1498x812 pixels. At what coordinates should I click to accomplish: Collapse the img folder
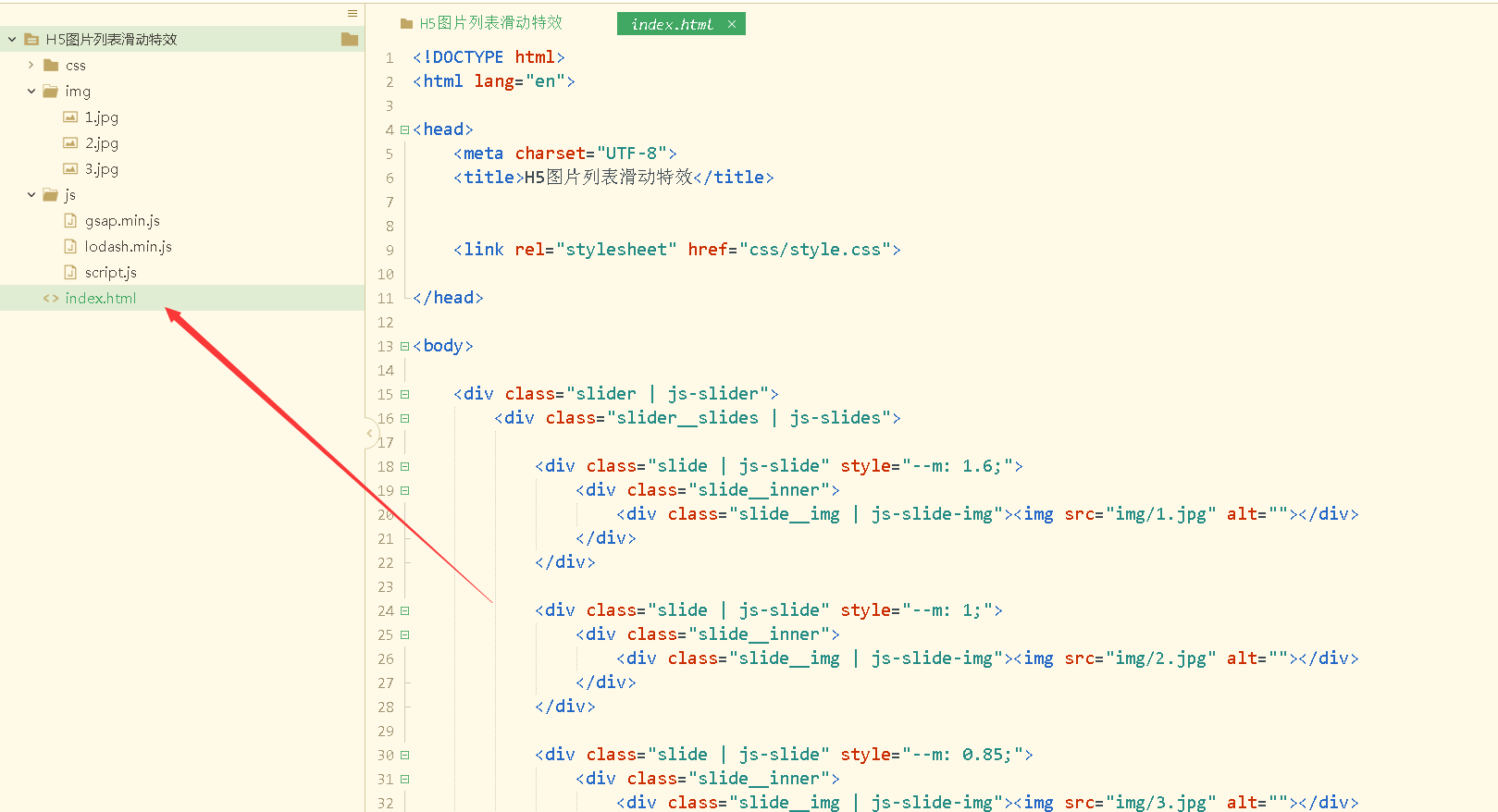point(31,91)
